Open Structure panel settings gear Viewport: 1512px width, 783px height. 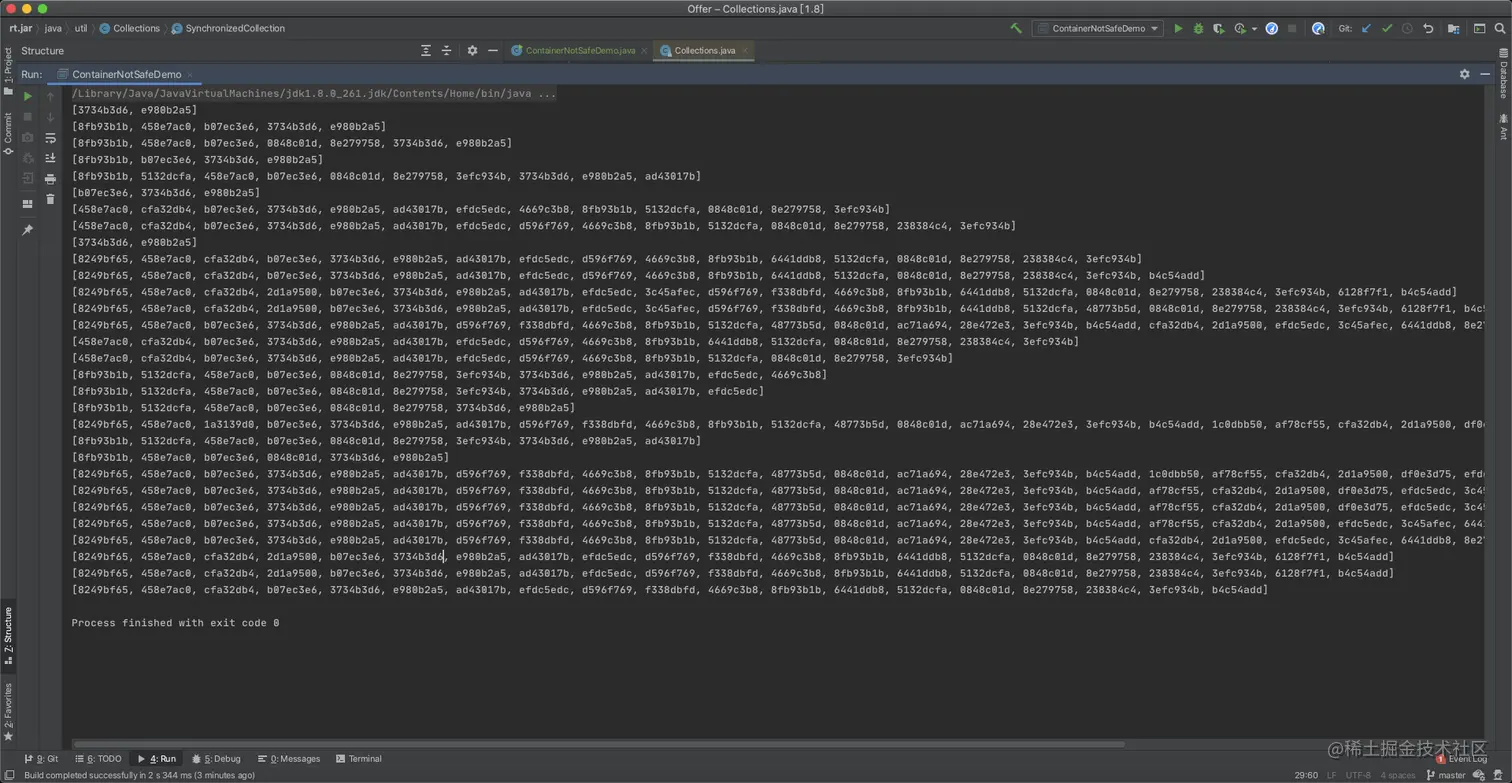point(472,51)
